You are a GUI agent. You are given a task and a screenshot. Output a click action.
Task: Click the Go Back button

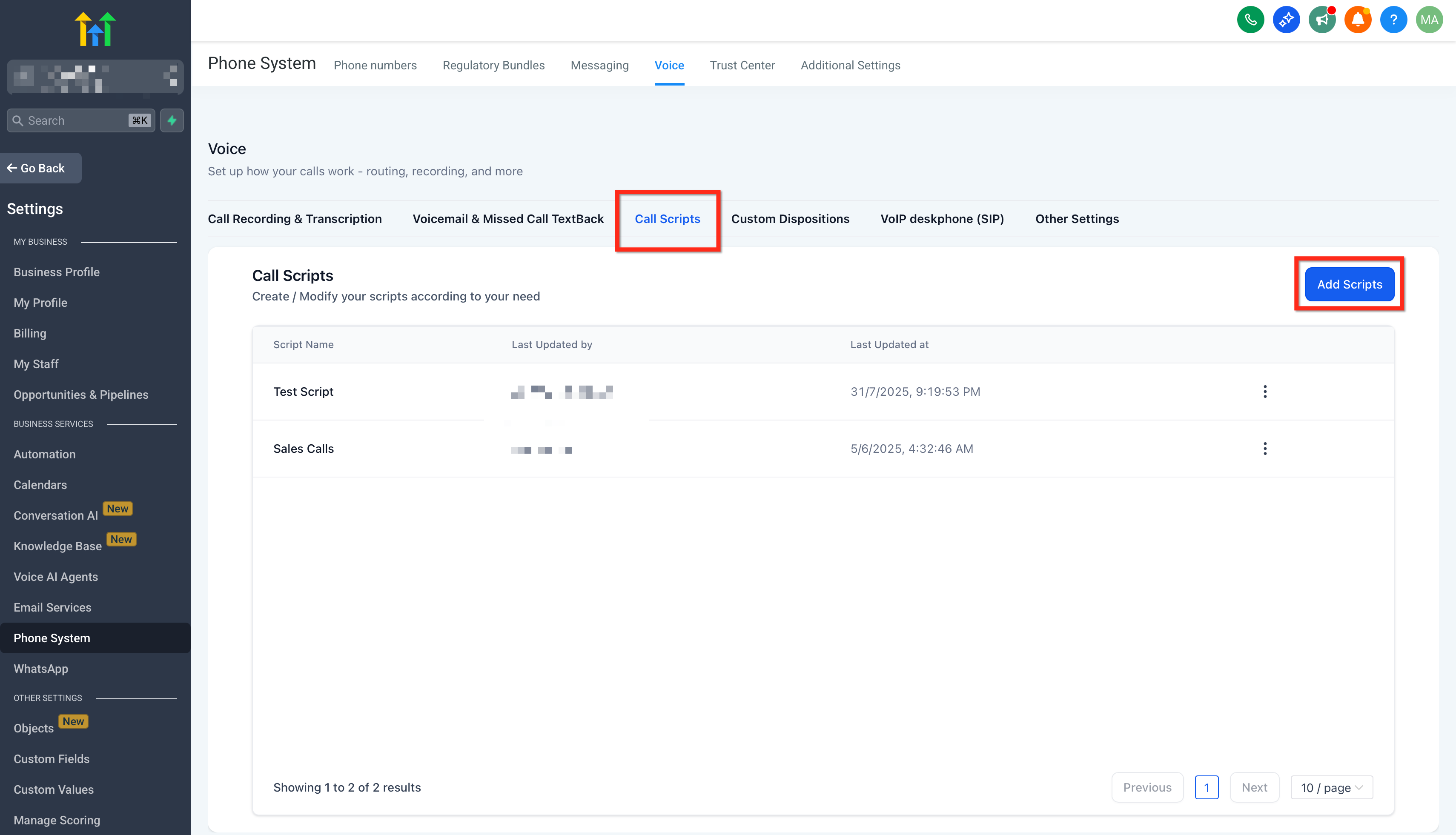pyautogui.click(x=40, y=168)
